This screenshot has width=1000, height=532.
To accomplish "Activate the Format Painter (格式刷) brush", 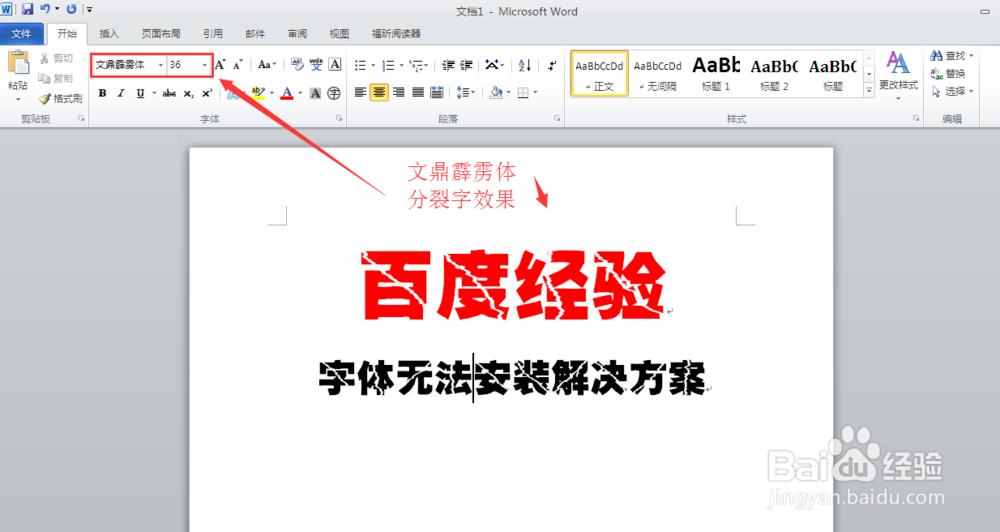I will pyautogui.click(x=61, y=98).
